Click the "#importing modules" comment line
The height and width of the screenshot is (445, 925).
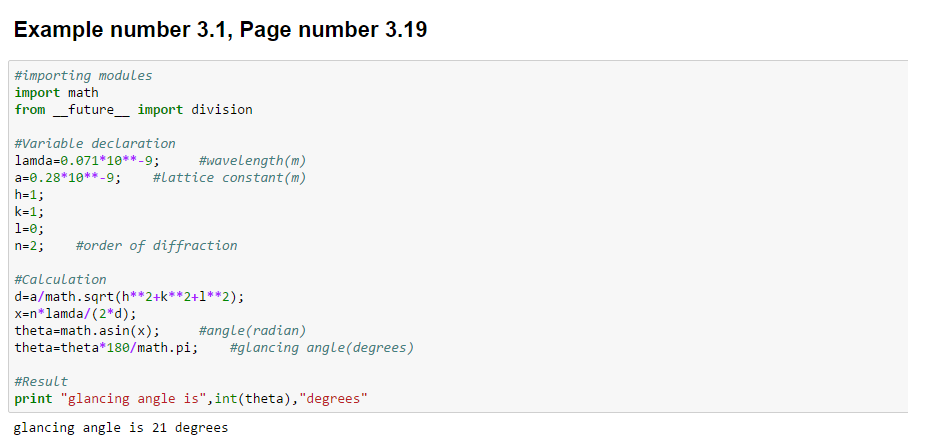[x=83, y=75]
